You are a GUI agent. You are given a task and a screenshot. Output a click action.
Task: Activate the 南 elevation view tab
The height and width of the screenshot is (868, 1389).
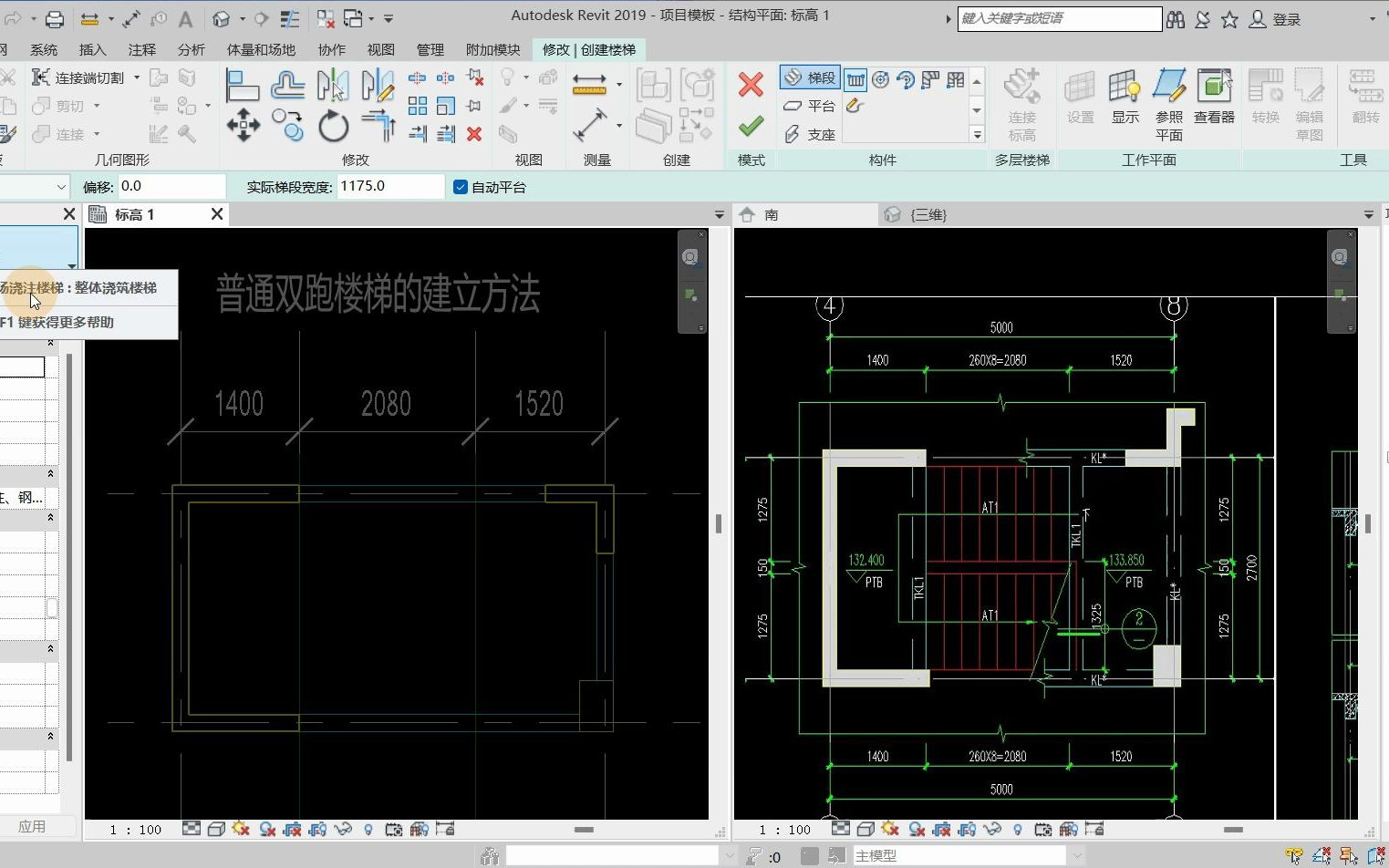[x=771, y=214]
